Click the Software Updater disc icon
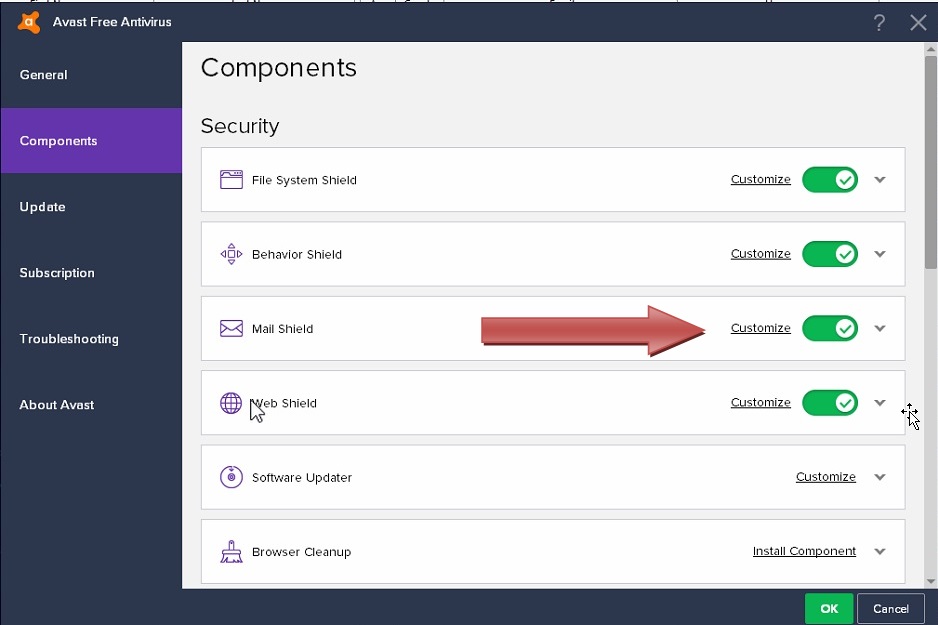938x625 pixels. coord(231,477)
